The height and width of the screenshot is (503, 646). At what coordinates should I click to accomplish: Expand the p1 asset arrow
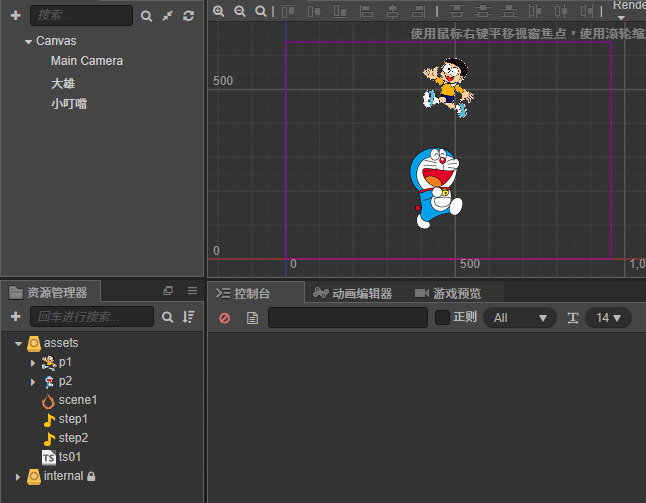33,363
